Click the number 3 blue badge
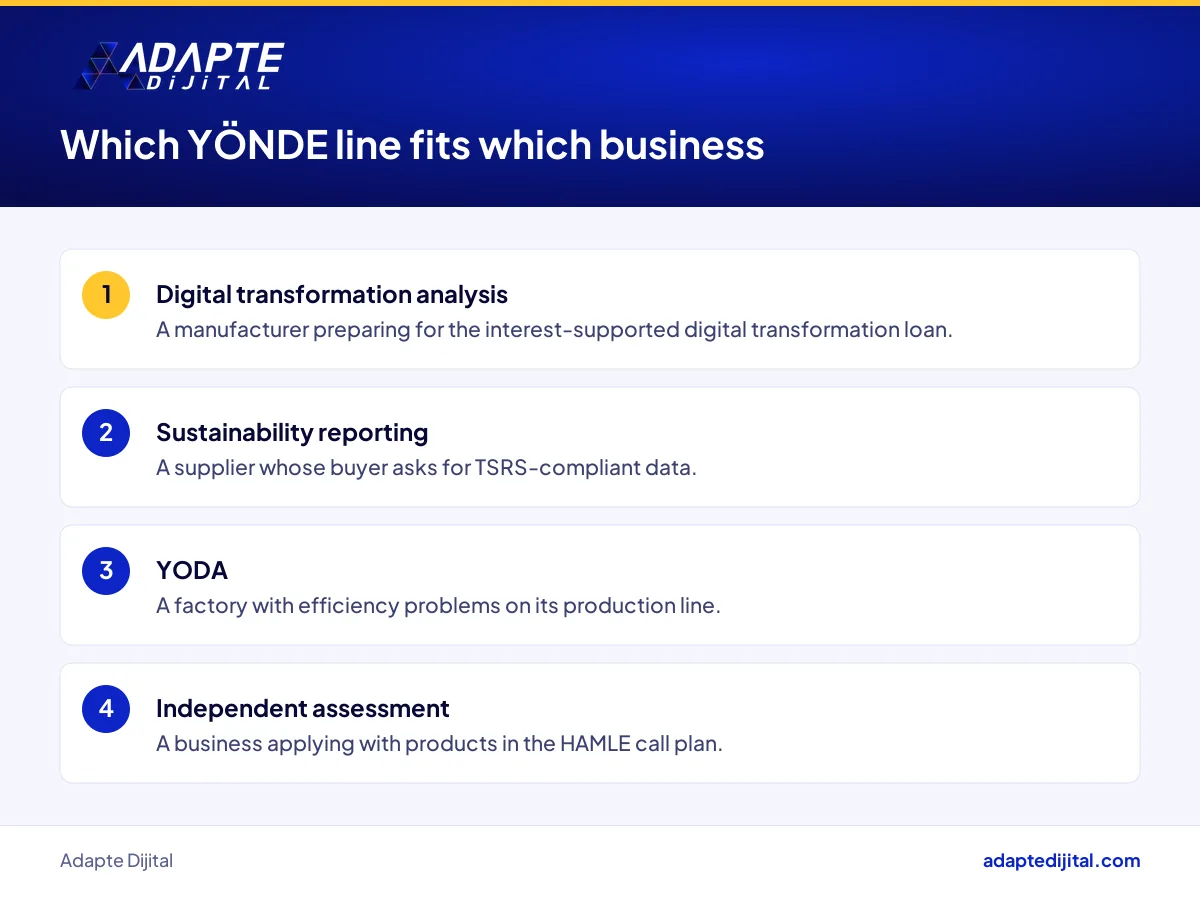1200x911 pixels. [x=106, y=571]
